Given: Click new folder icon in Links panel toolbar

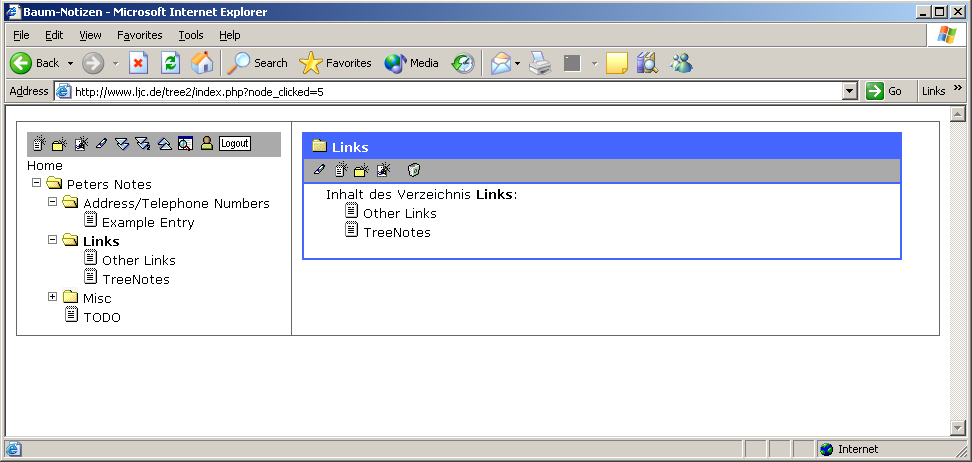Looking at the screenshot, I should tap(361, 169).
